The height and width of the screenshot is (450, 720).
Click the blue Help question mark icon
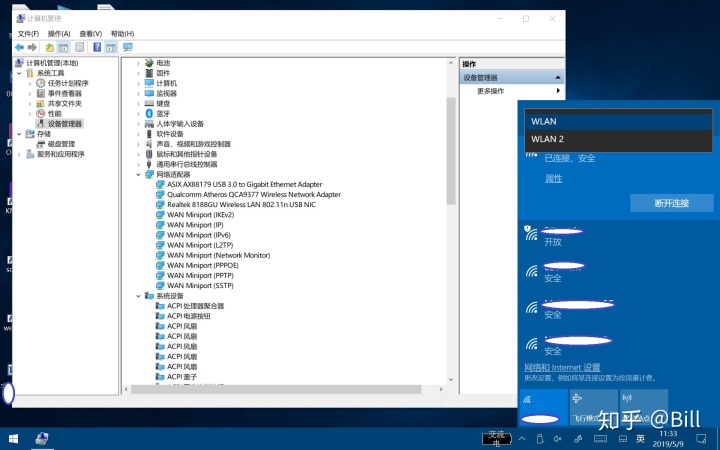click(x=97, y=47)
